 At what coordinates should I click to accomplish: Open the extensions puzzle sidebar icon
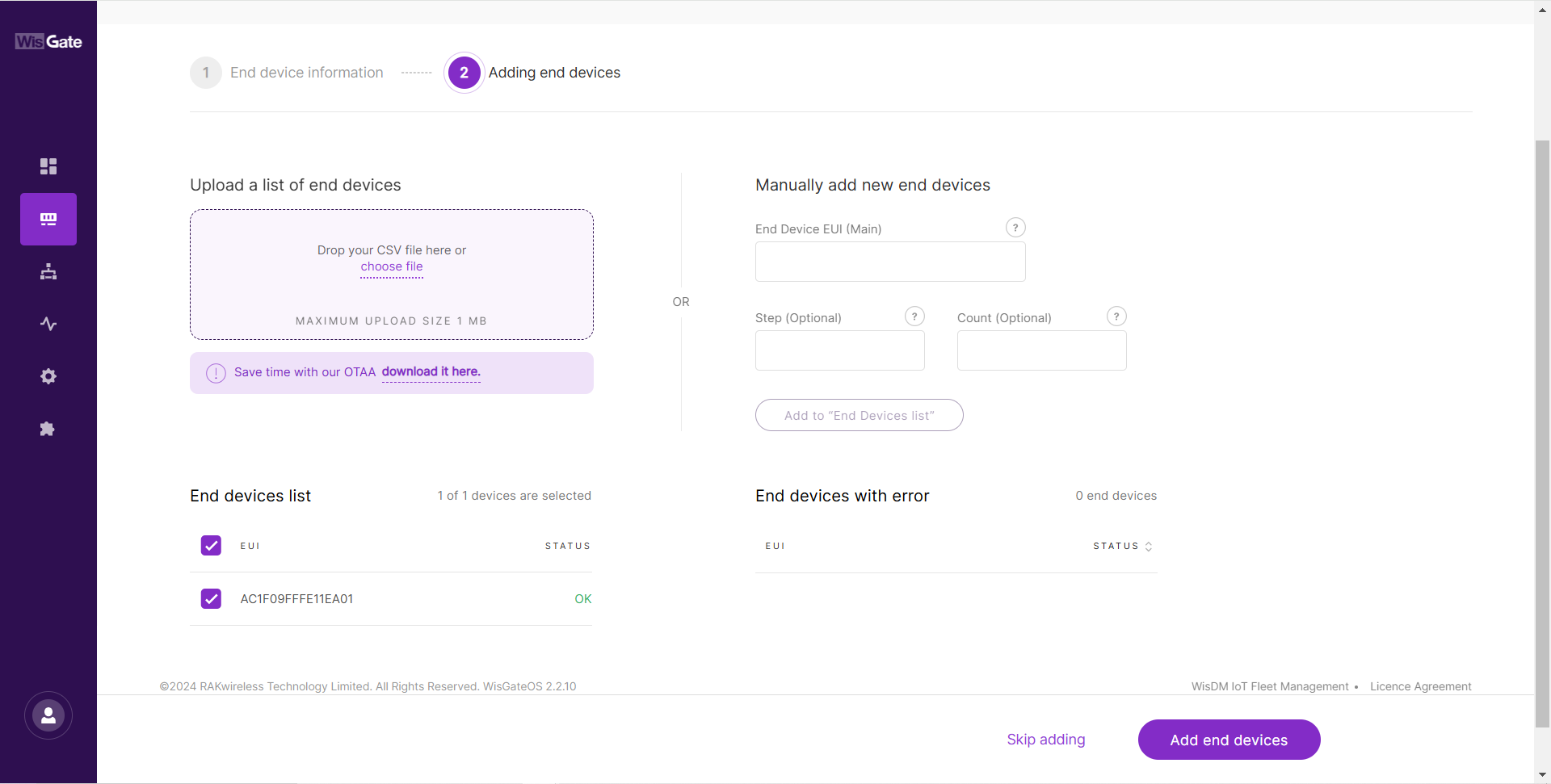48,429
